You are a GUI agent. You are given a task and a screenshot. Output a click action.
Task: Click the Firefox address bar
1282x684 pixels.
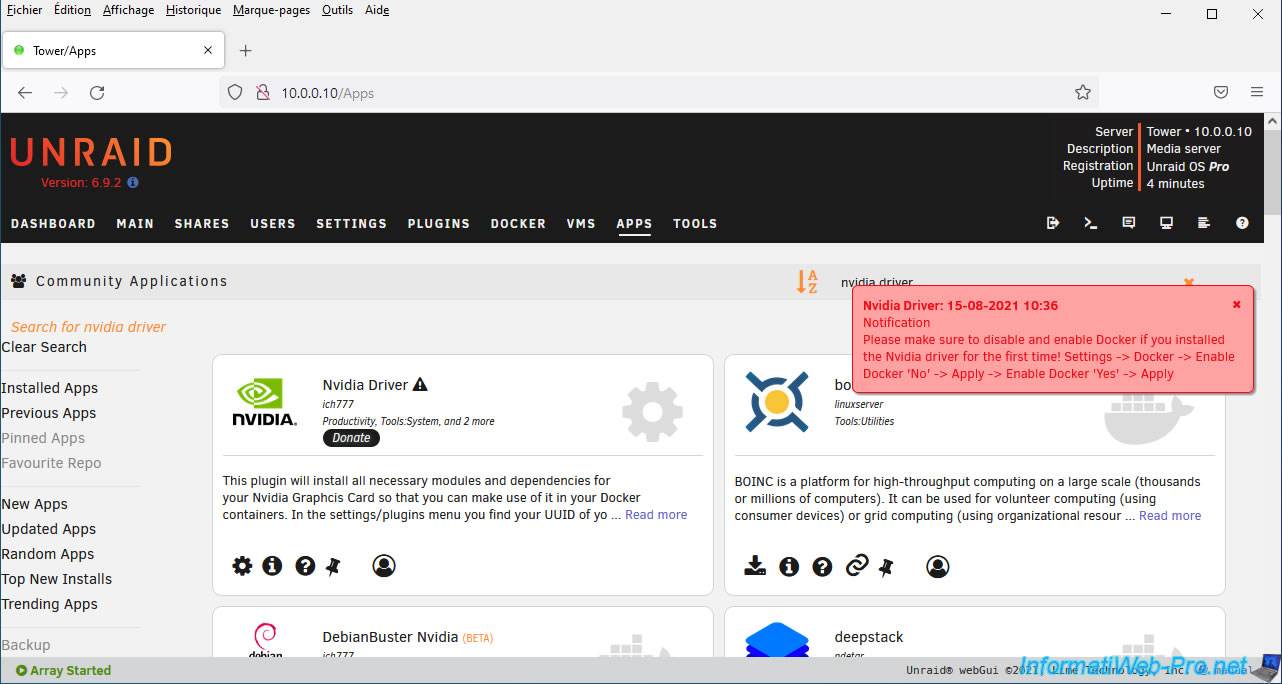coord(650,93)
